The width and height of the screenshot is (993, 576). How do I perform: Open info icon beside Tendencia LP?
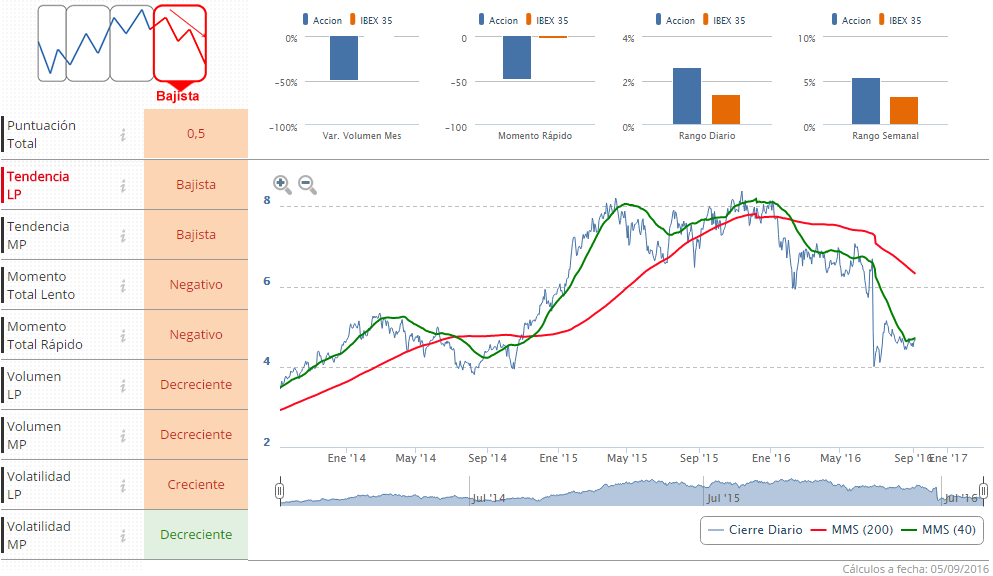coord(123,185)
